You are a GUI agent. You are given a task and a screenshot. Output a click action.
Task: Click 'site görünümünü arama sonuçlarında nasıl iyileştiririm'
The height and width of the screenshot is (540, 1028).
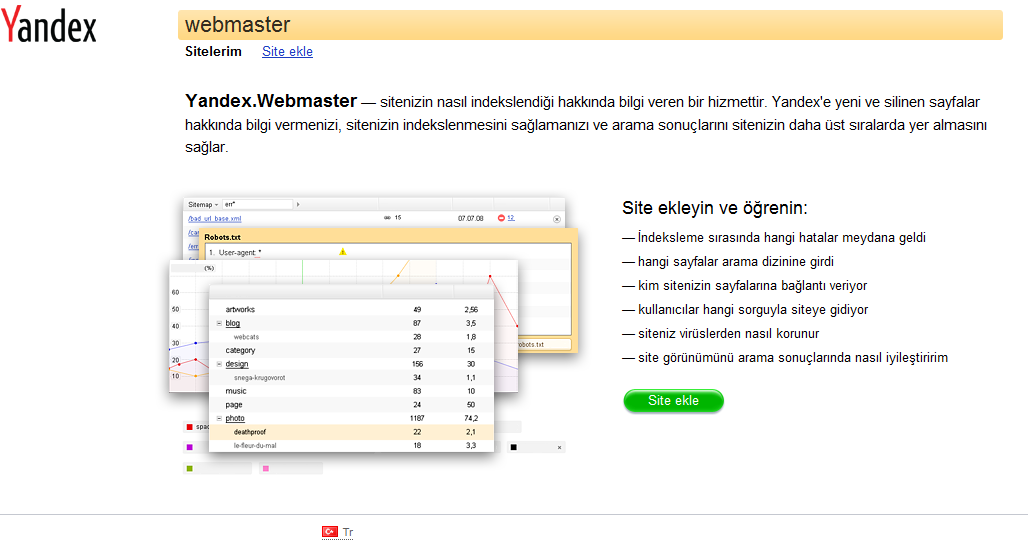pyautogui.click(x=793, y=357)
